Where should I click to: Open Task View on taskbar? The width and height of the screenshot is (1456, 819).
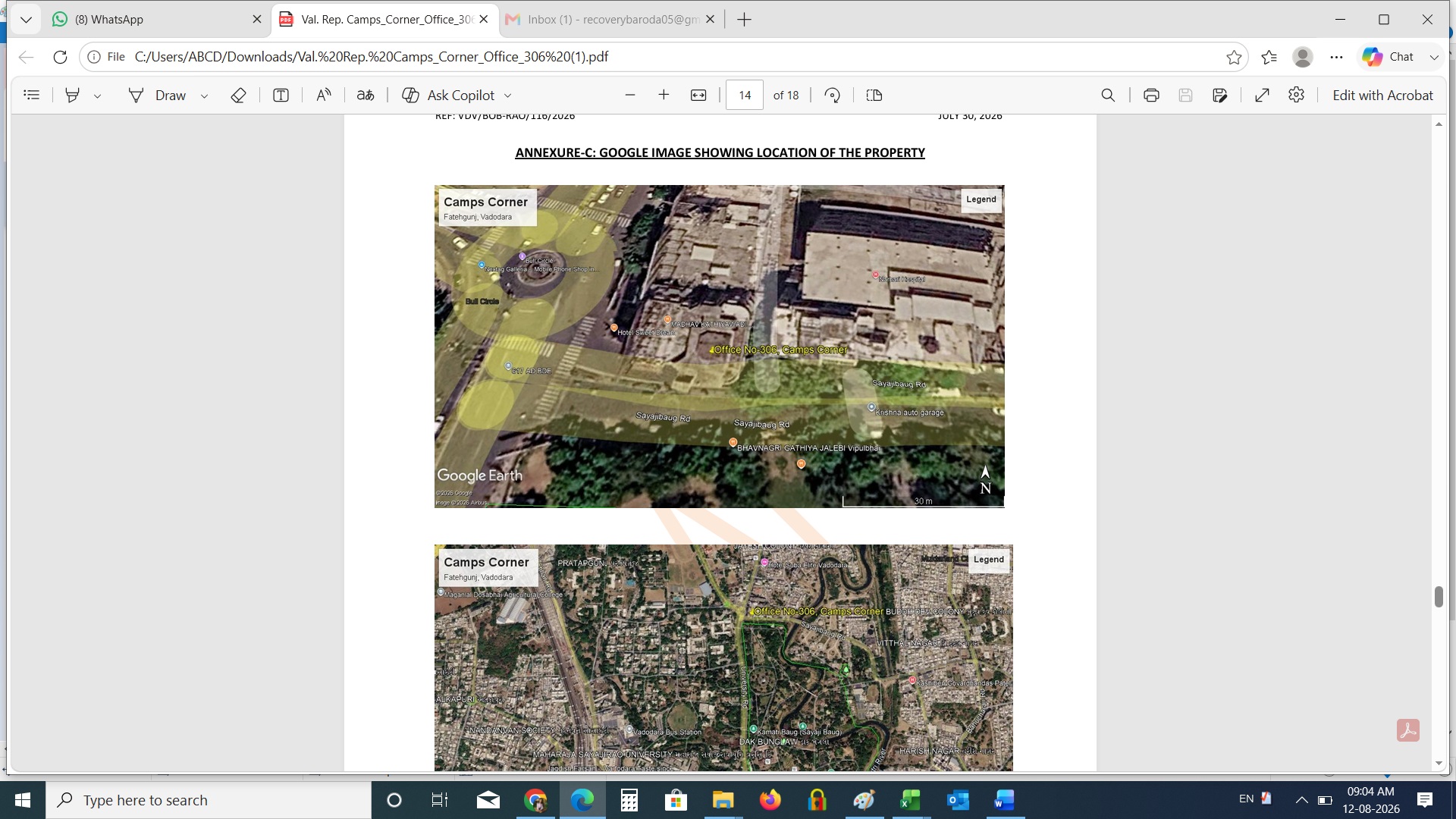(440, 800)
